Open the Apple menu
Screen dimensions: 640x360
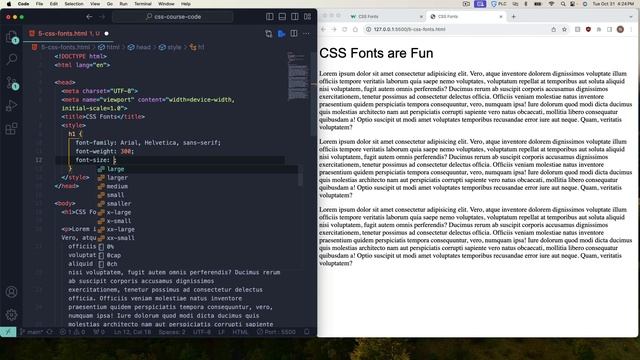(9, 4)
